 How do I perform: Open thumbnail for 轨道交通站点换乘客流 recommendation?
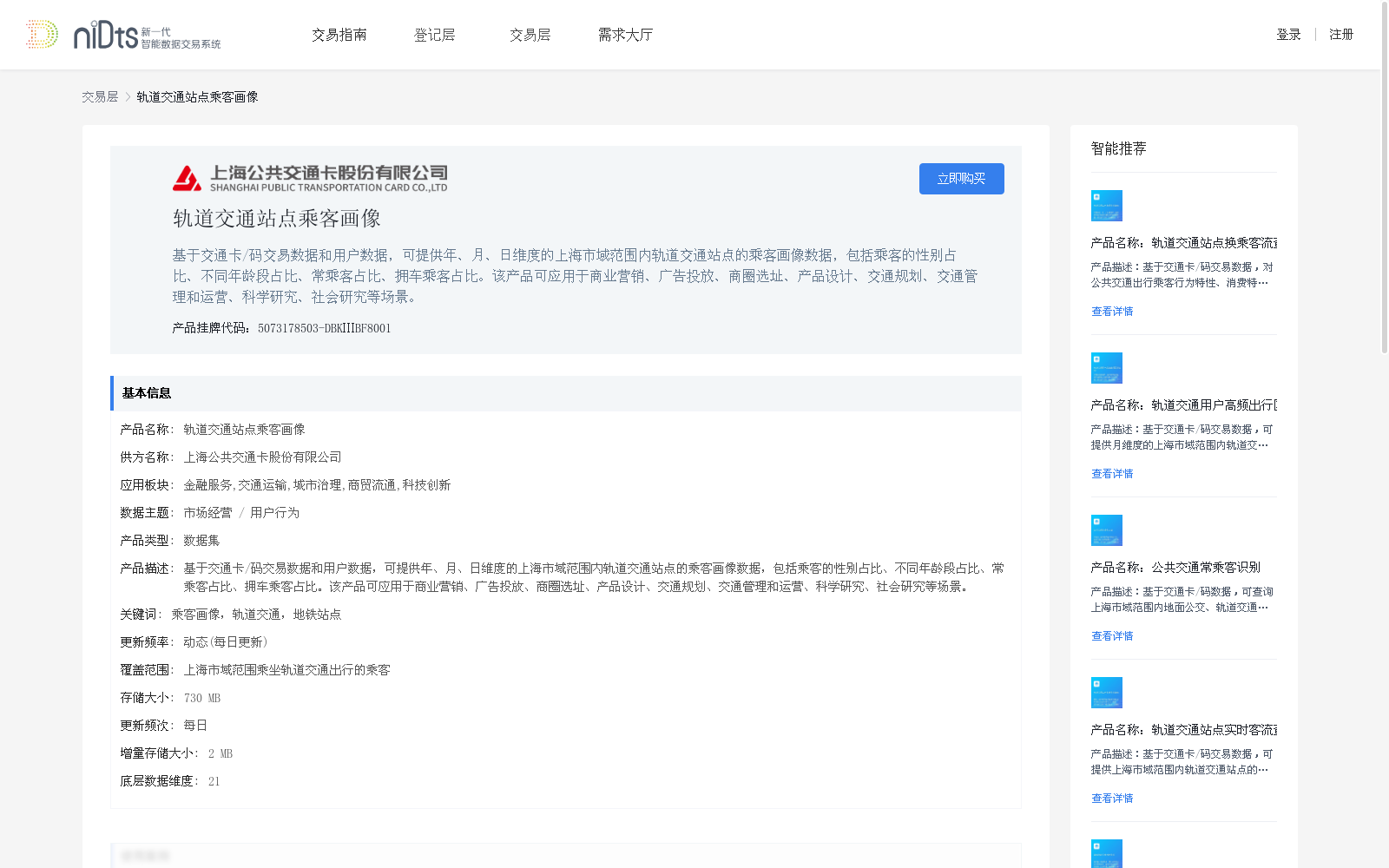(1107, 206)
